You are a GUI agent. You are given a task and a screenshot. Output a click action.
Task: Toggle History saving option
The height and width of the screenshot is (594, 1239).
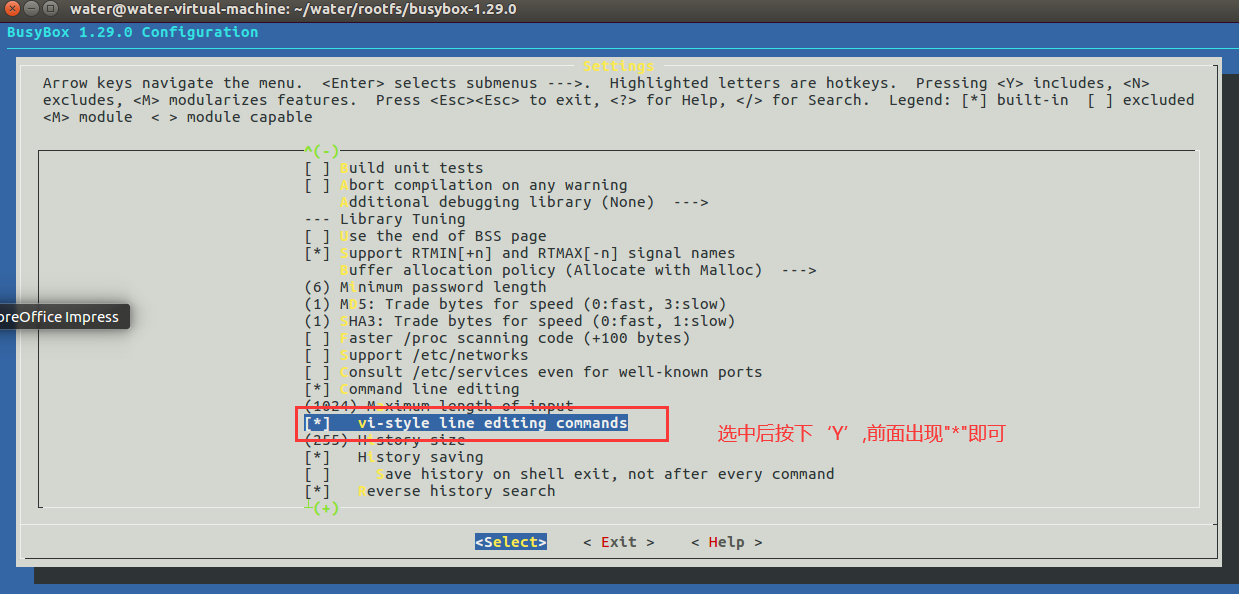coord(394,457)
